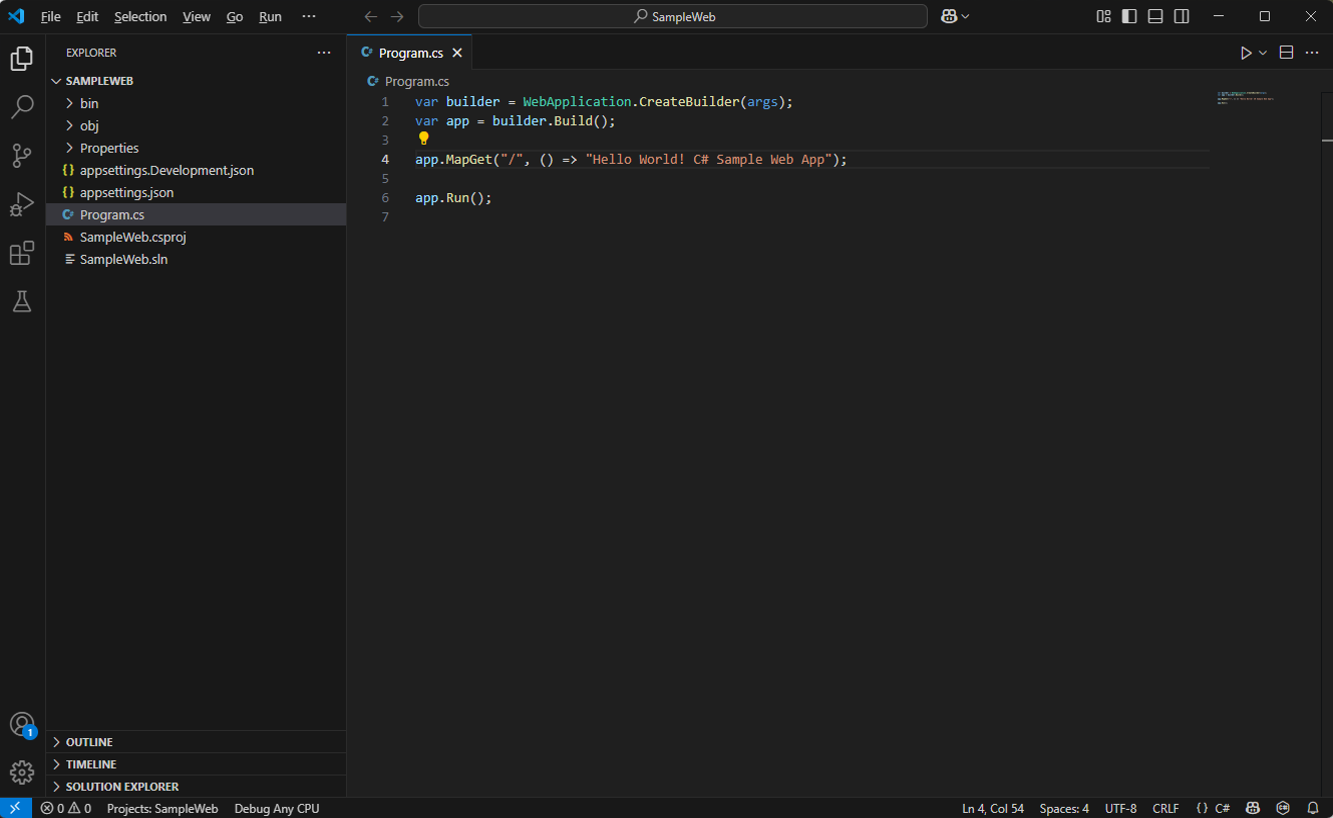Click the Accounts icon in activity bar
The height and width of the screenshot is (818, 1333).
pyautogui.click(x=22, y=724)
